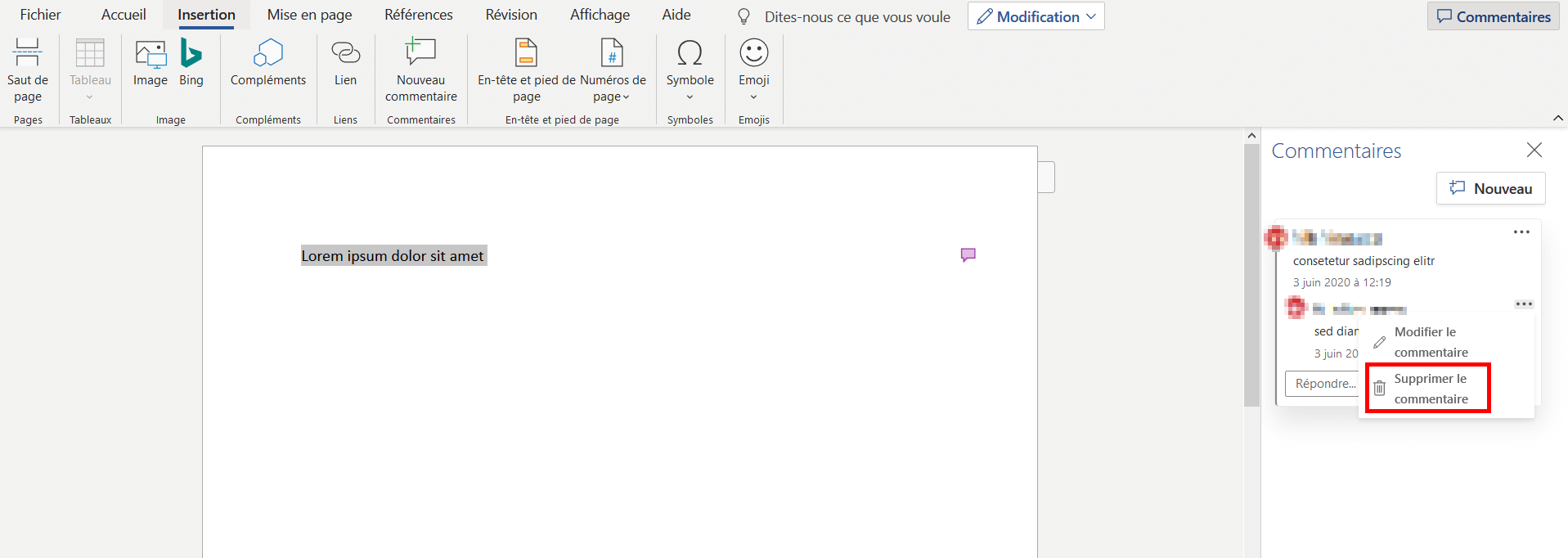Collapse the ribbon with the chevron arrow
1568x558 pixels.
coord(1558,119)
